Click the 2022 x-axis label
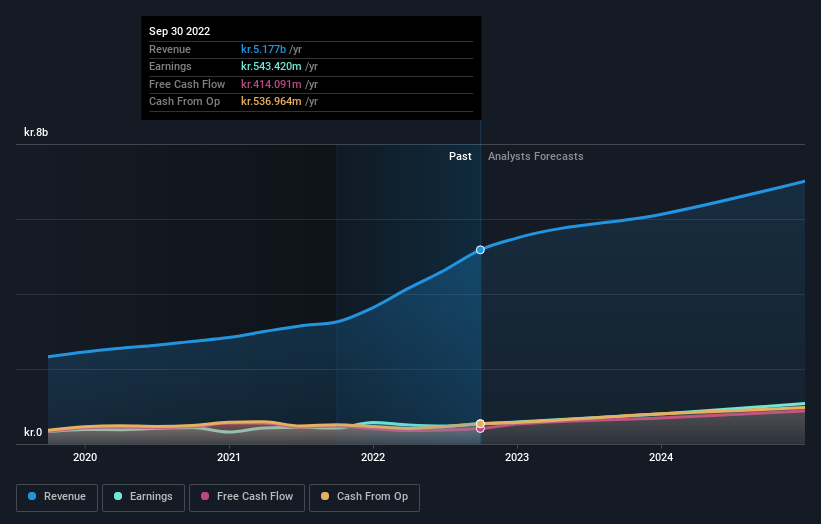This screenshot has width=821, height=524. tap(373, 457)
